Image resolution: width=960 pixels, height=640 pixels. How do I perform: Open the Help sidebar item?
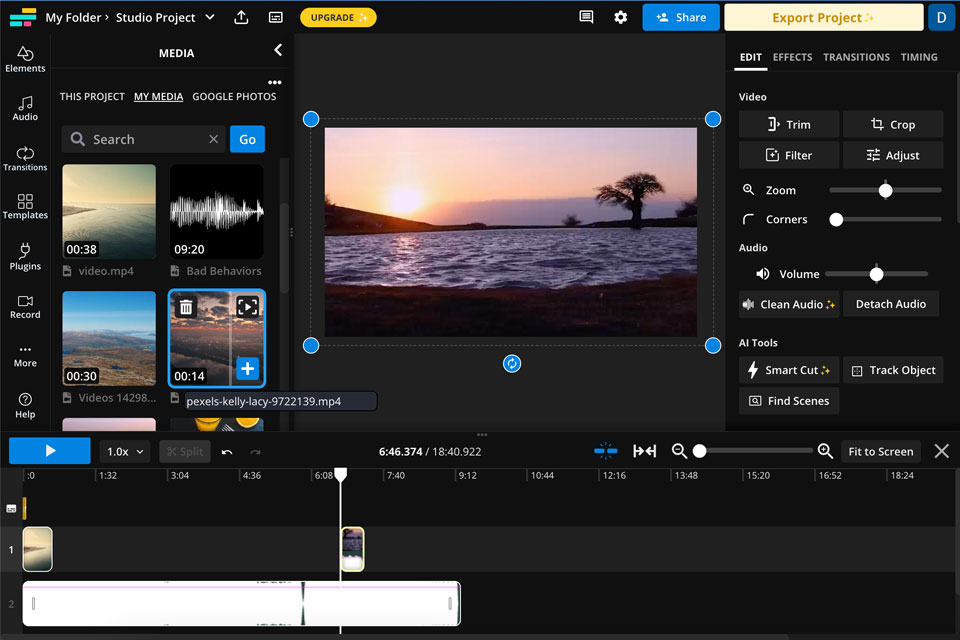(25, 406)
